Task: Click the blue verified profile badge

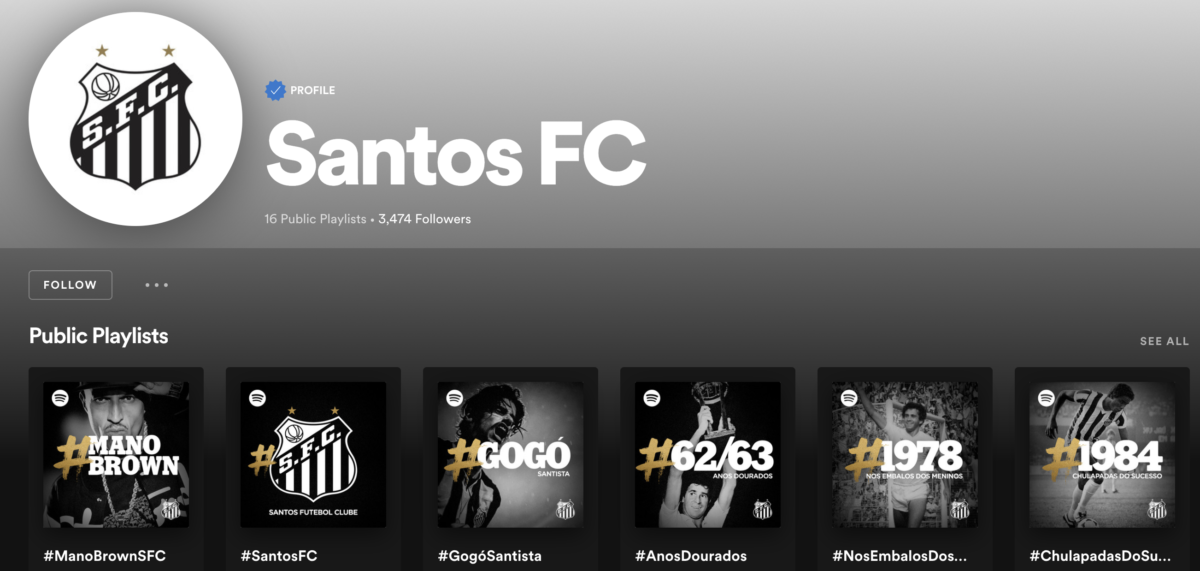Action: 275,90
